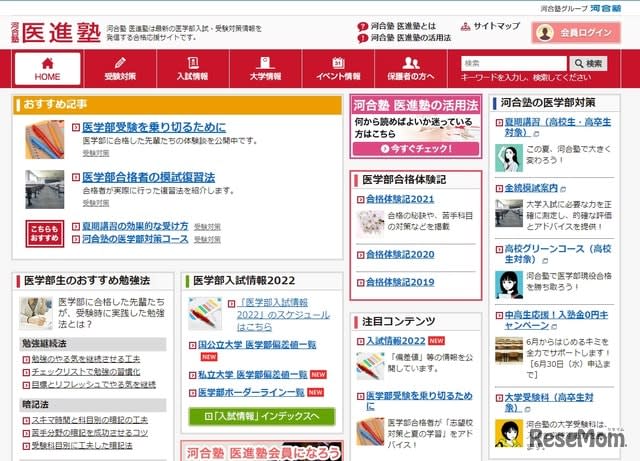
Task: Open the HOME navigation tab
Action: coord(47,69)
